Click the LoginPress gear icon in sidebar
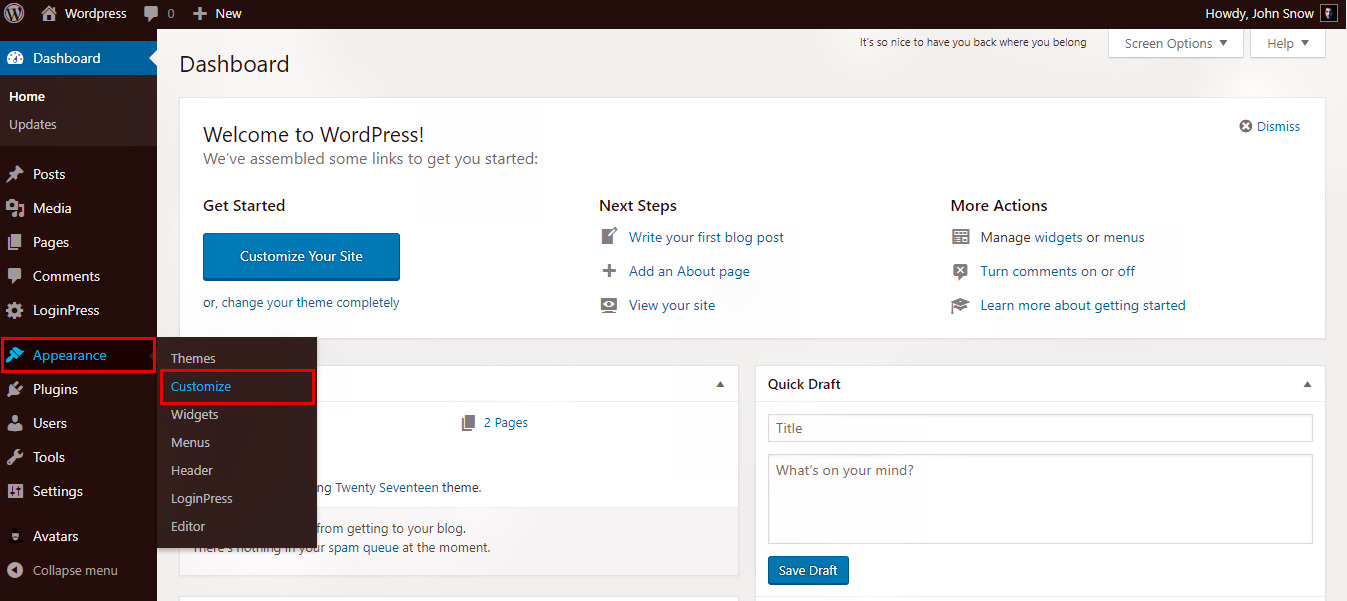This screenshot has height=601, width=1347. point(15,310)
